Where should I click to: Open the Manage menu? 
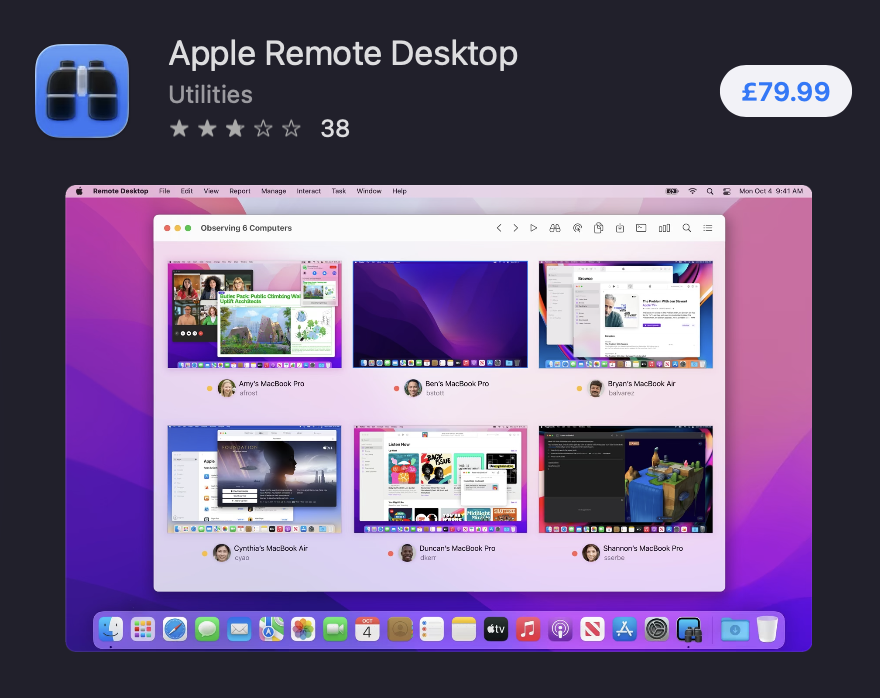click(274, 191)
